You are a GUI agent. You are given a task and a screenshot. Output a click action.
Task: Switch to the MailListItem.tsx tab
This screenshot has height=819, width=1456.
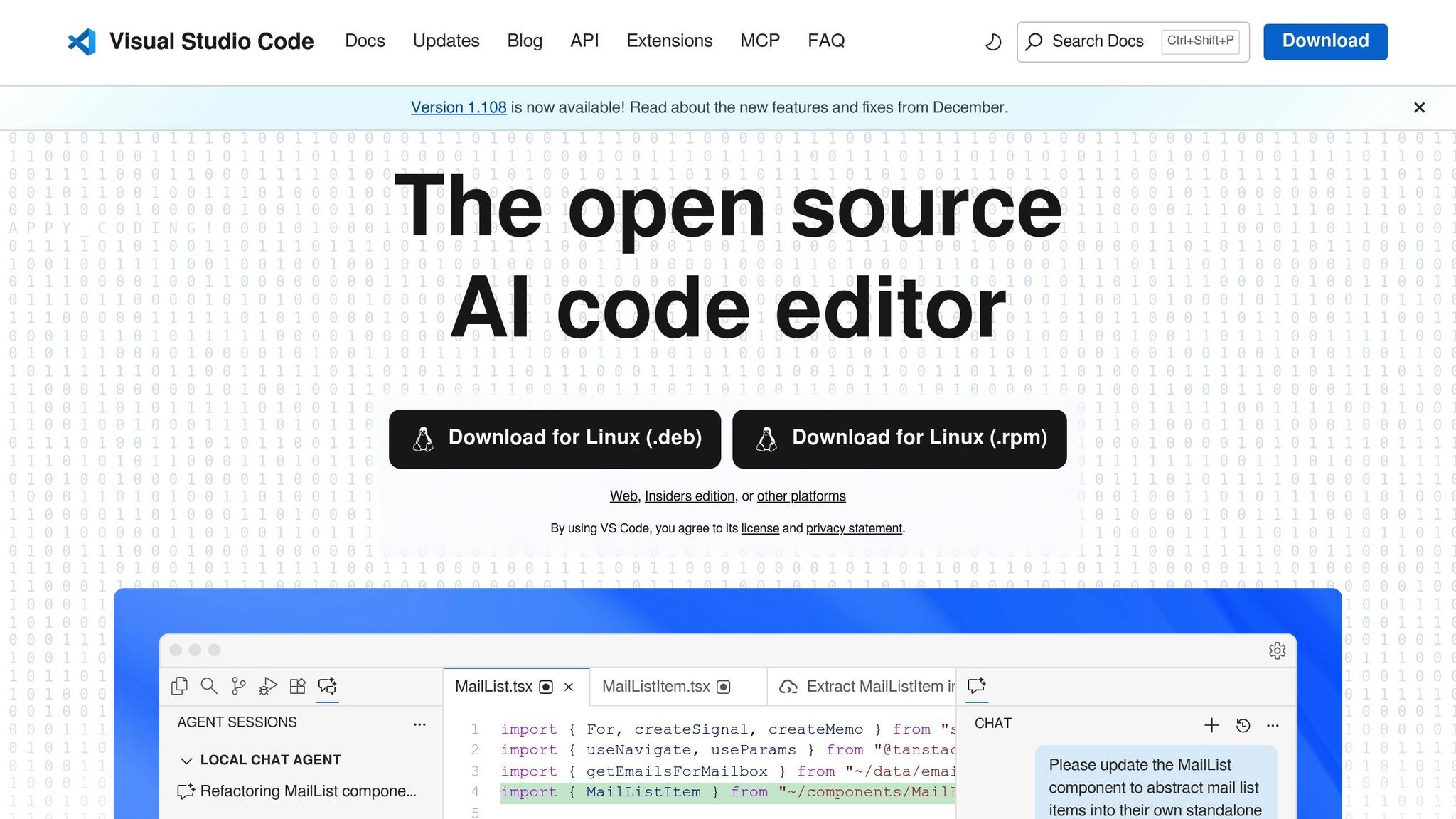coord(655,686)
